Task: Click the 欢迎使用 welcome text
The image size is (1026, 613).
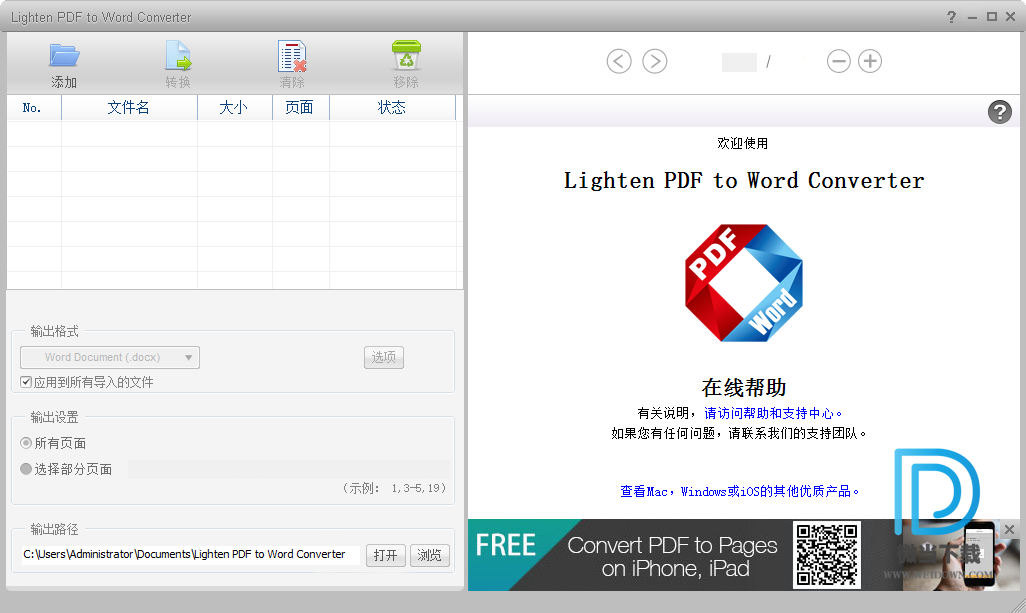Action: tap(743, 143)
